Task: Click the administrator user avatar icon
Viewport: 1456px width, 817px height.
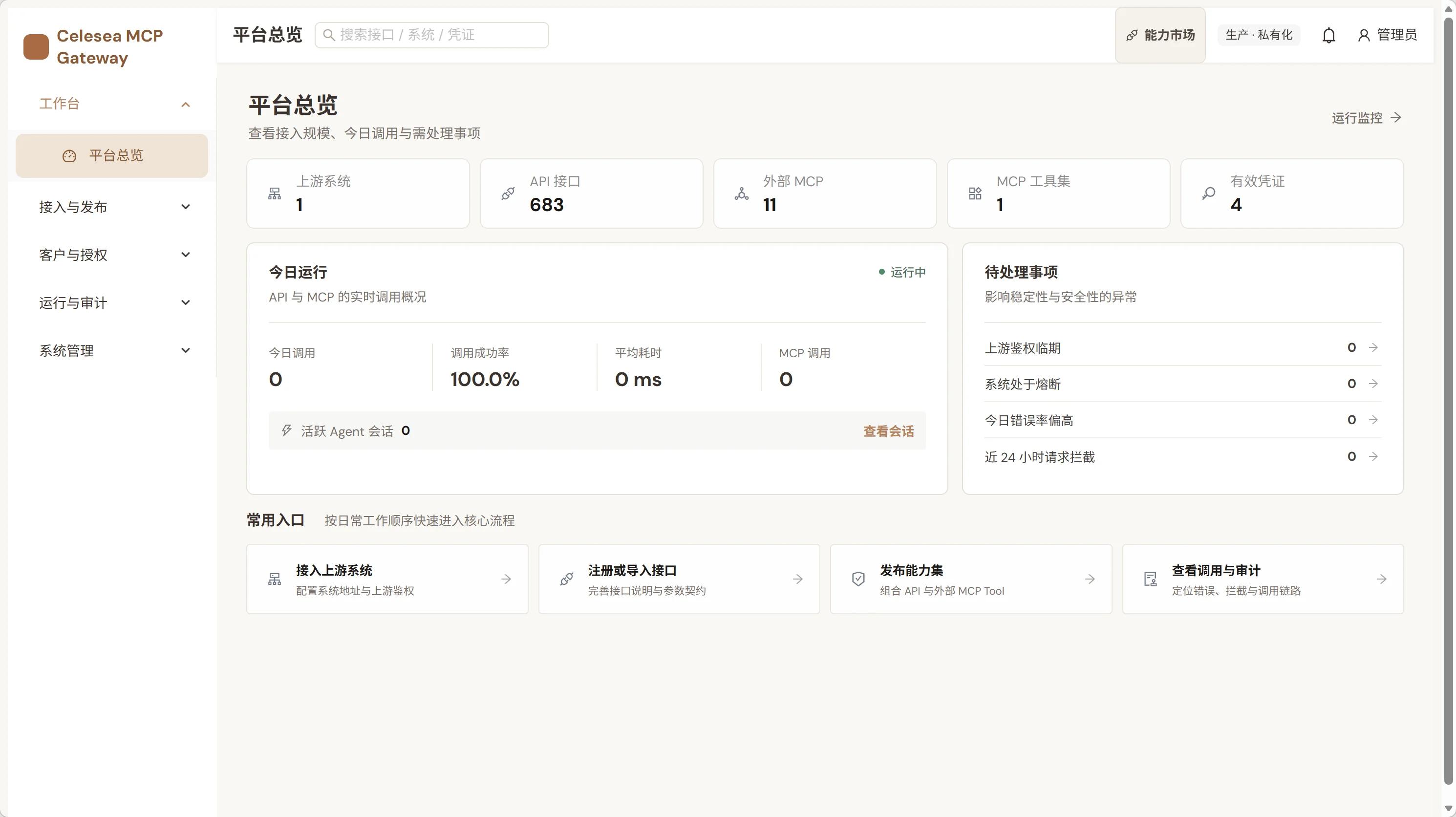Action: [x=1364, y=35]
